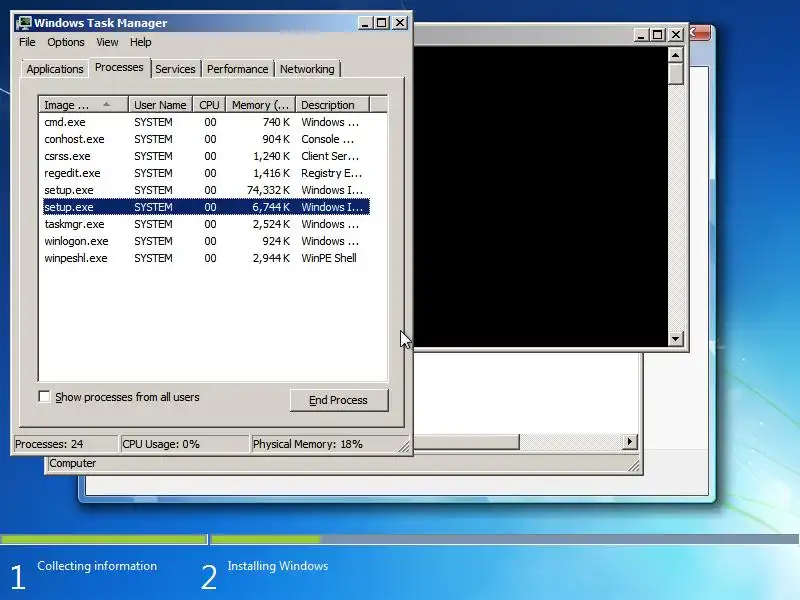This screenshot has height=600, width=800.
Task: Open the View menu
Action: 107,42
